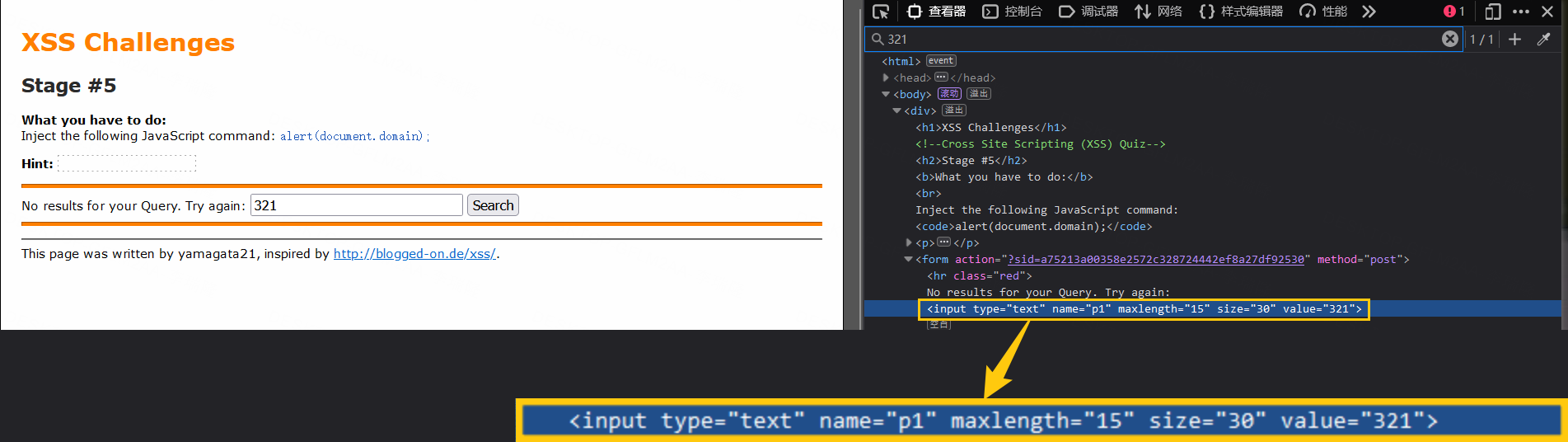
Task: Clear the devtools HTML search box
Action: click(x=1449, y=39)
